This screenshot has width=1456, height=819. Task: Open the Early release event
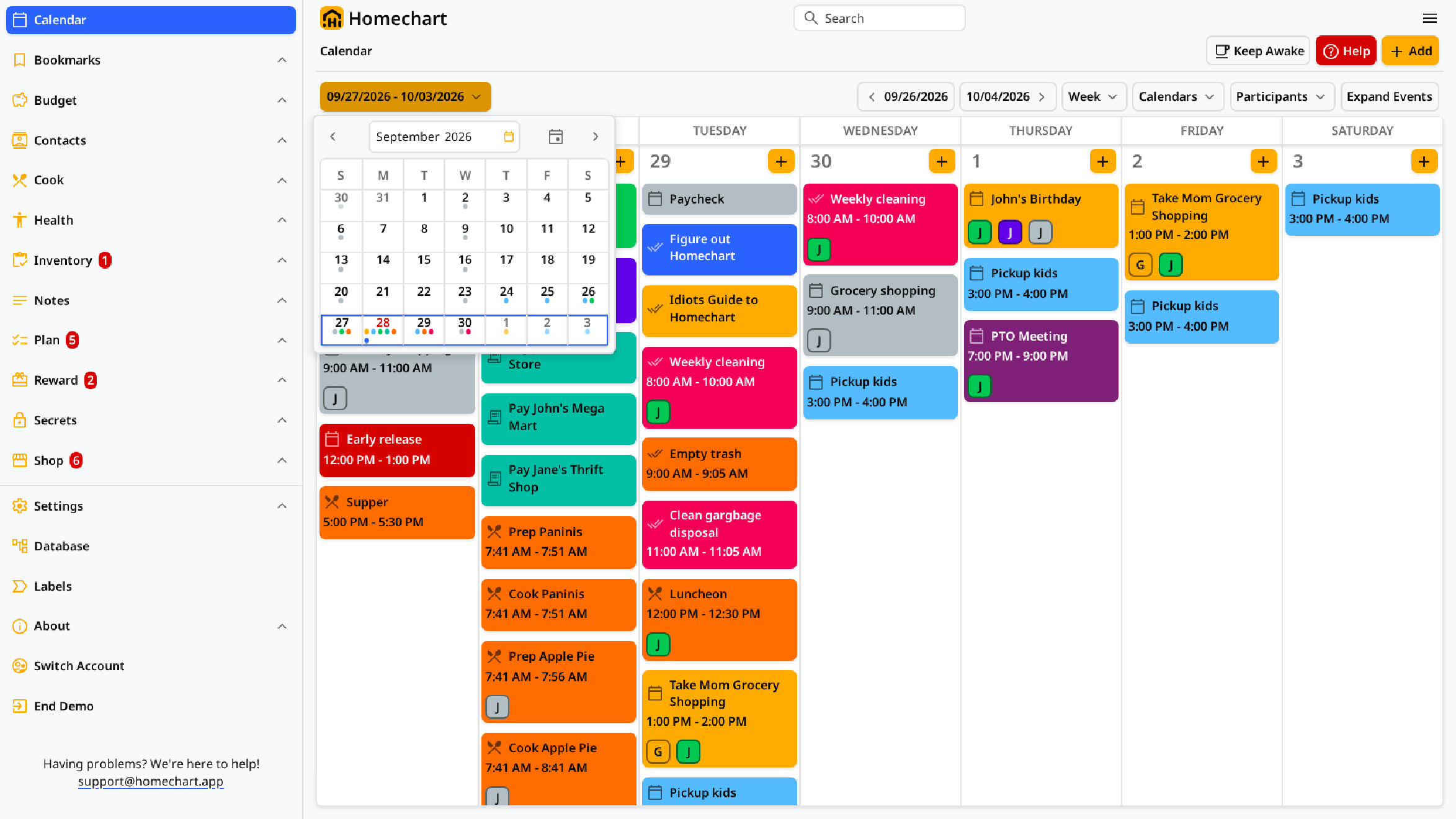point(397,450)
